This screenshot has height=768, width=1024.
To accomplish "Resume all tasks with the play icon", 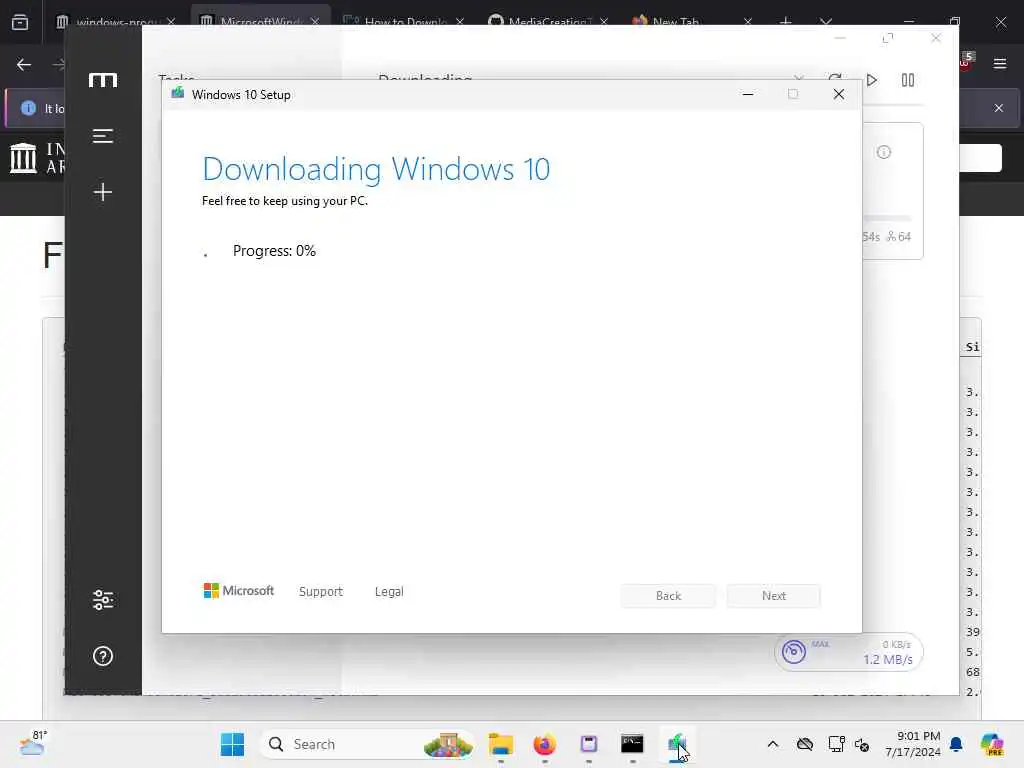I will (x=872, y=80).
